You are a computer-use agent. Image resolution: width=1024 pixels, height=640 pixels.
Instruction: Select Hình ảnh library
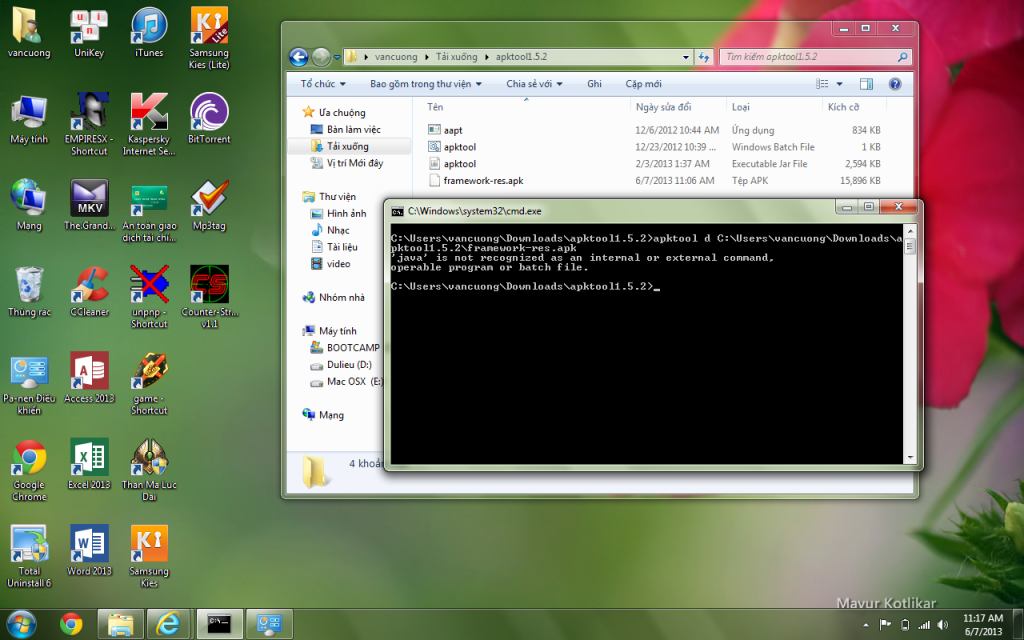[346, 214]
